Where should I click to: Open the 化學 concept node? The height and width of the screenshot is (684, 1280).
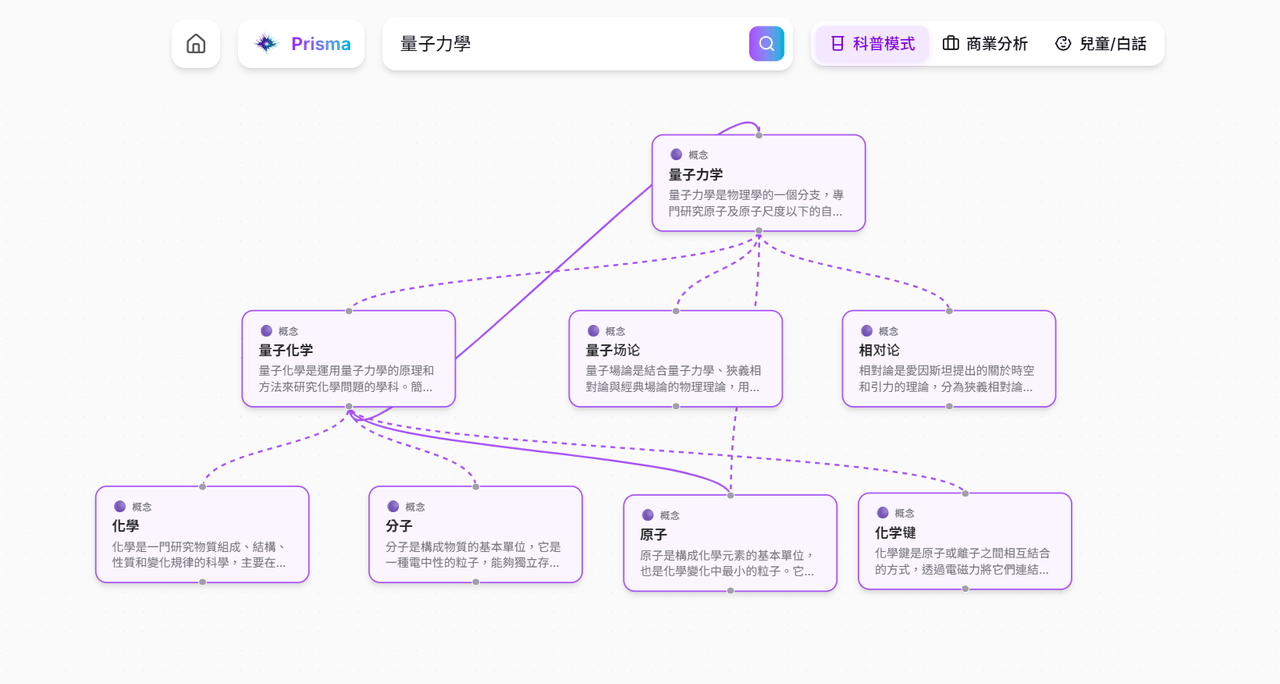tap(202, 535)
